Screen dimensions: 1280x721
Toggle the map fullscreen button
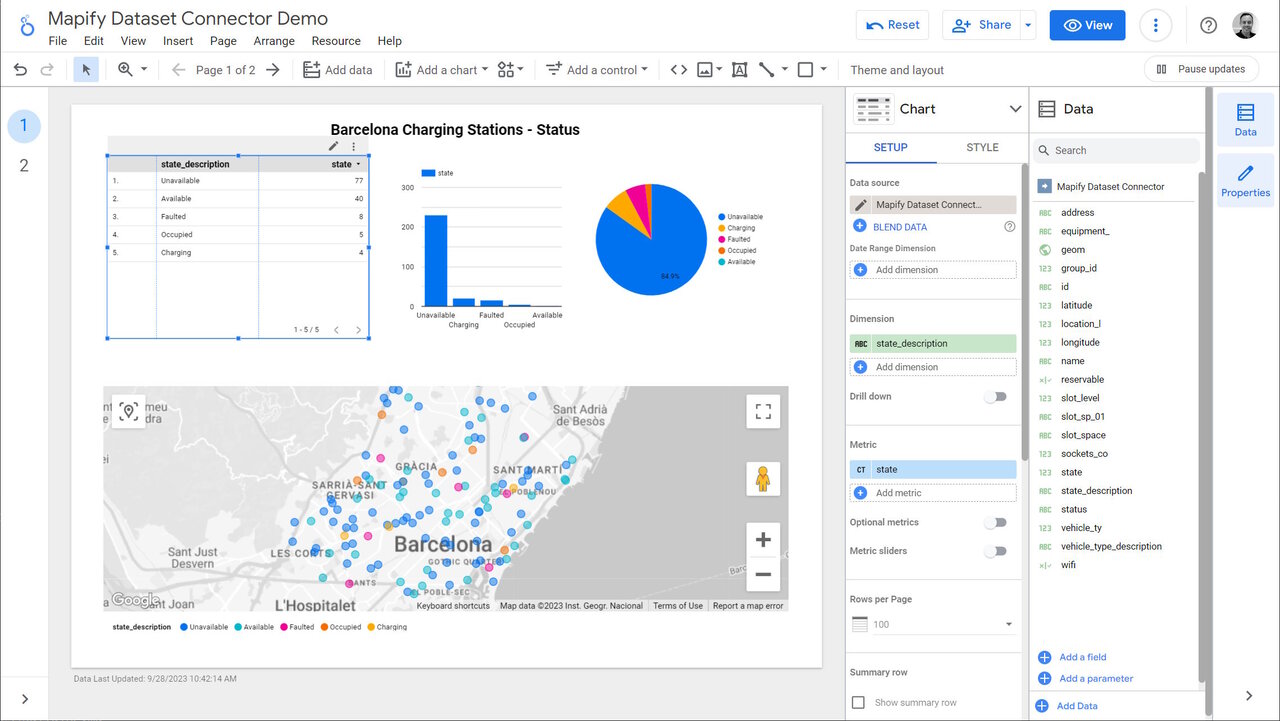[763, 411]
